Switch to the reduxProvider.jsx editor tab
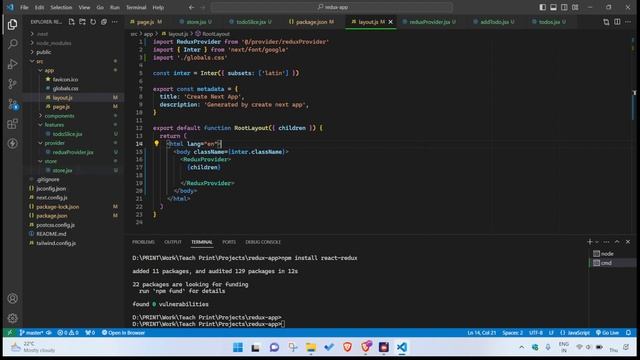Image resolution: width=640 pixels, height=360 pixels. [x=429, y=22]
